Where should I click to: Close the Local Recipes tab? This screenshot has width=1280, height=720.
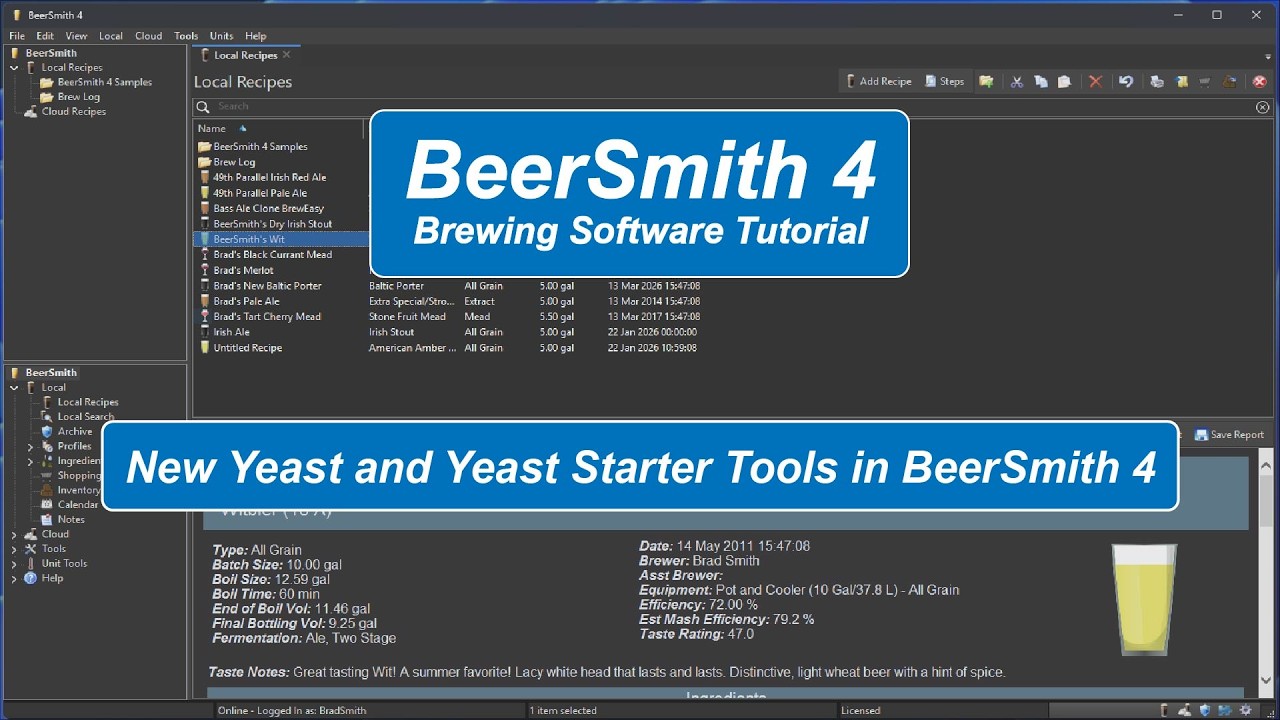[286, 55]
